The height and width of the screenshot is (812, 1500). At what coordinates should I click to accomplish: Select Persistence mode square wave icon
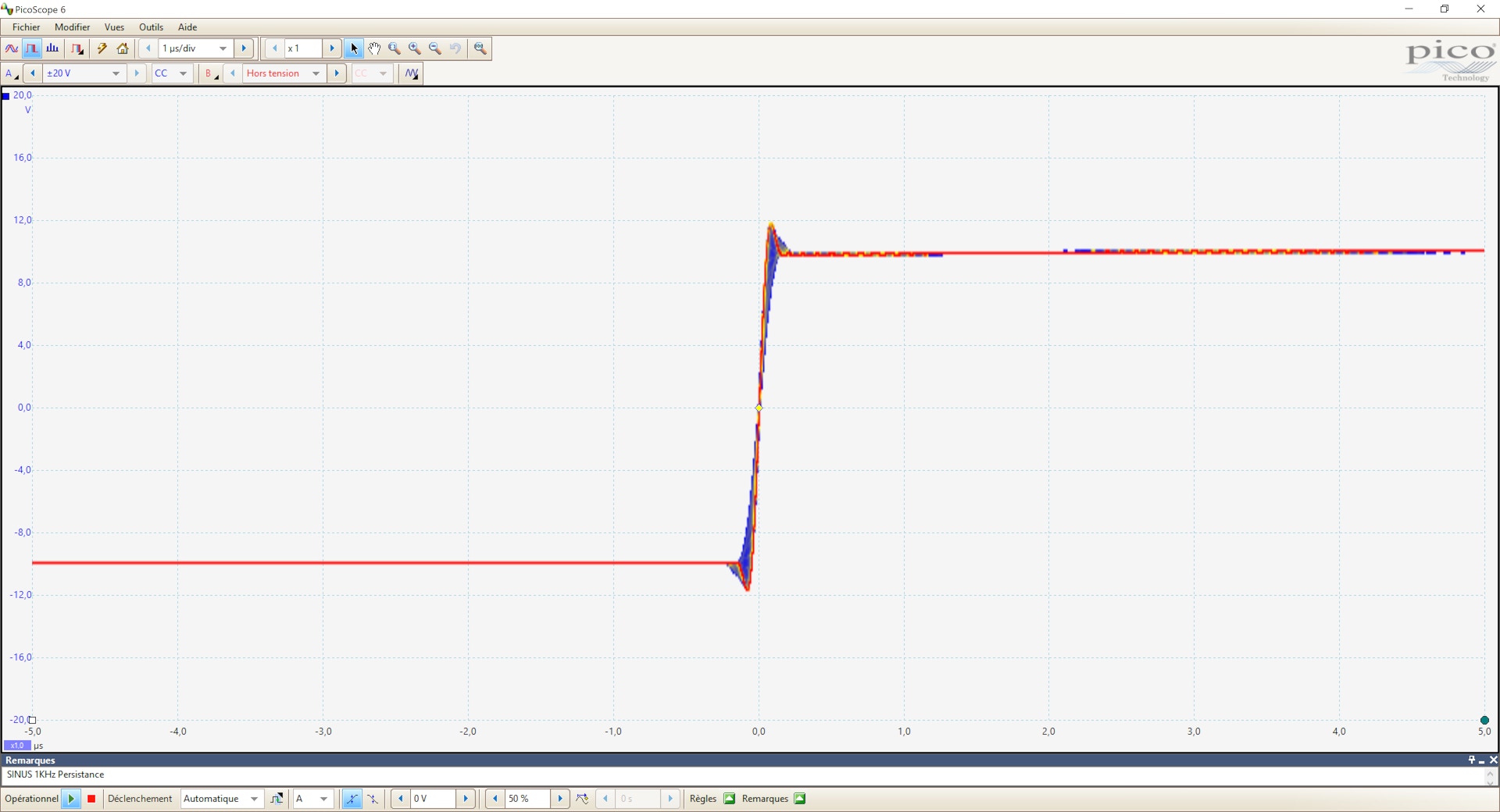[x=32, y=48]
